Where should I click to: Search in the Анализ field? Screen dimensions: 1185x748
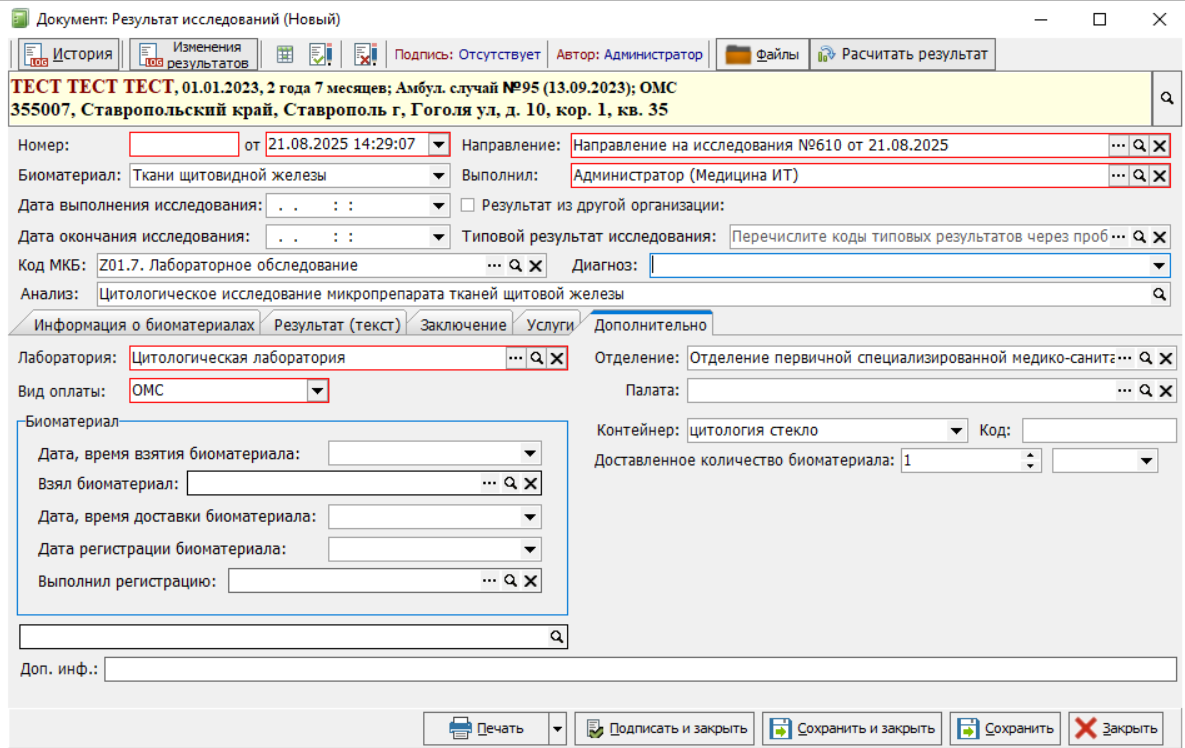(1159, 294)
